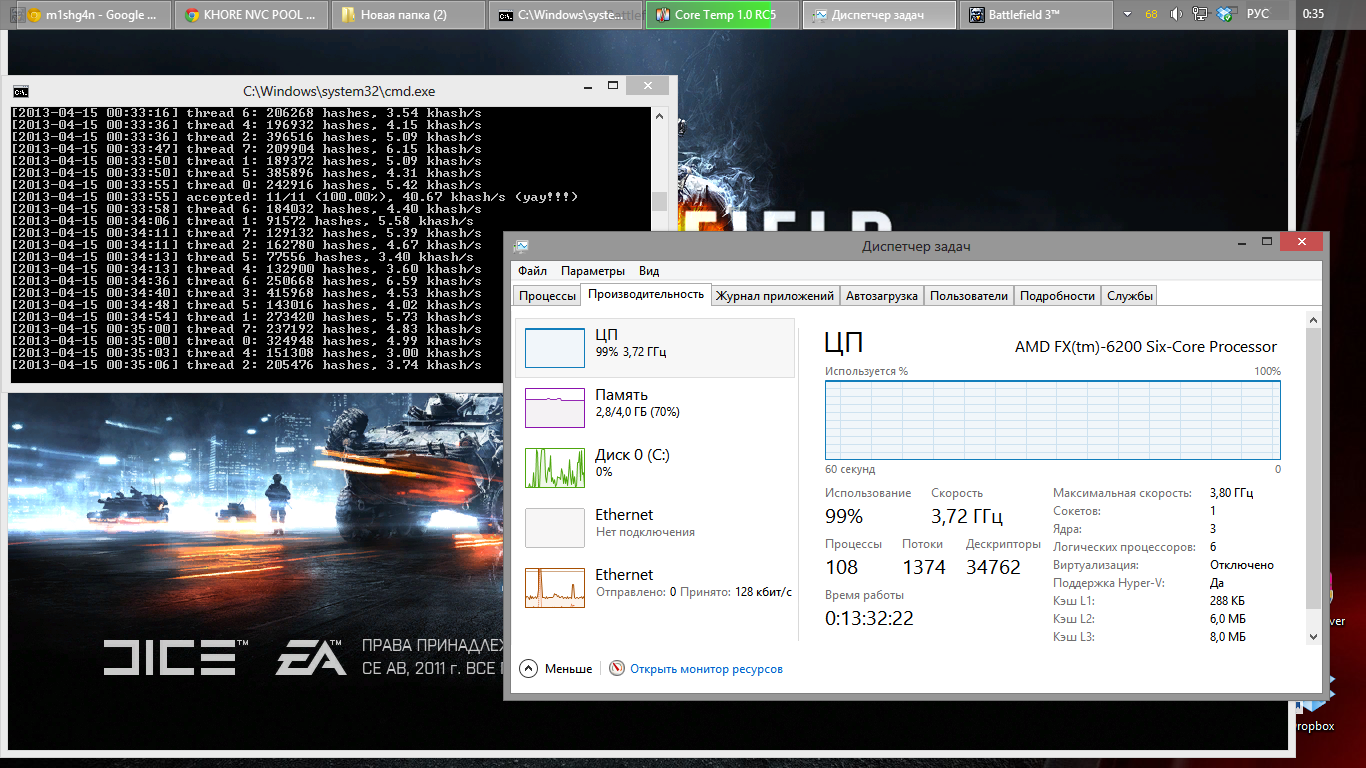1366x768 pixels.
Task: Switch to the Процессы tab
Action: point(547,296)
